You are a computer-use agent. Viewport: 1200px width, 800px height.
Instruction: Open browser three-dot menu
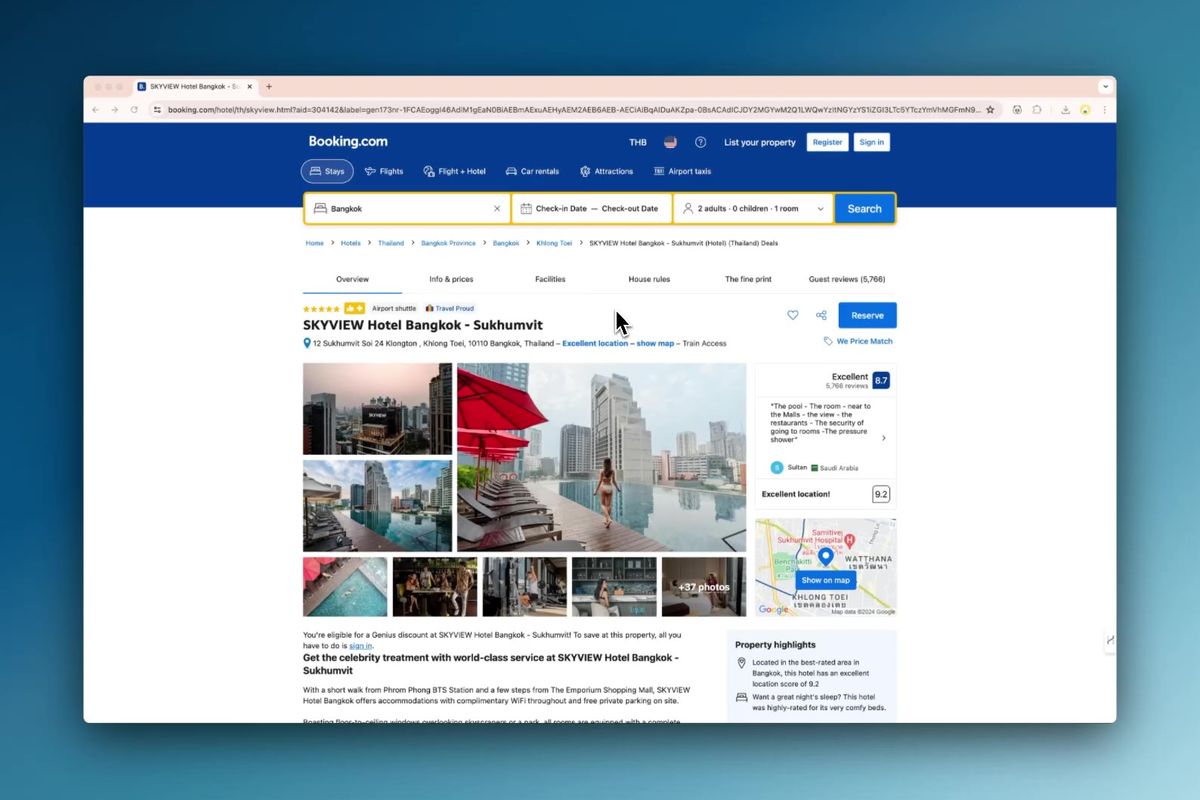1104,110
